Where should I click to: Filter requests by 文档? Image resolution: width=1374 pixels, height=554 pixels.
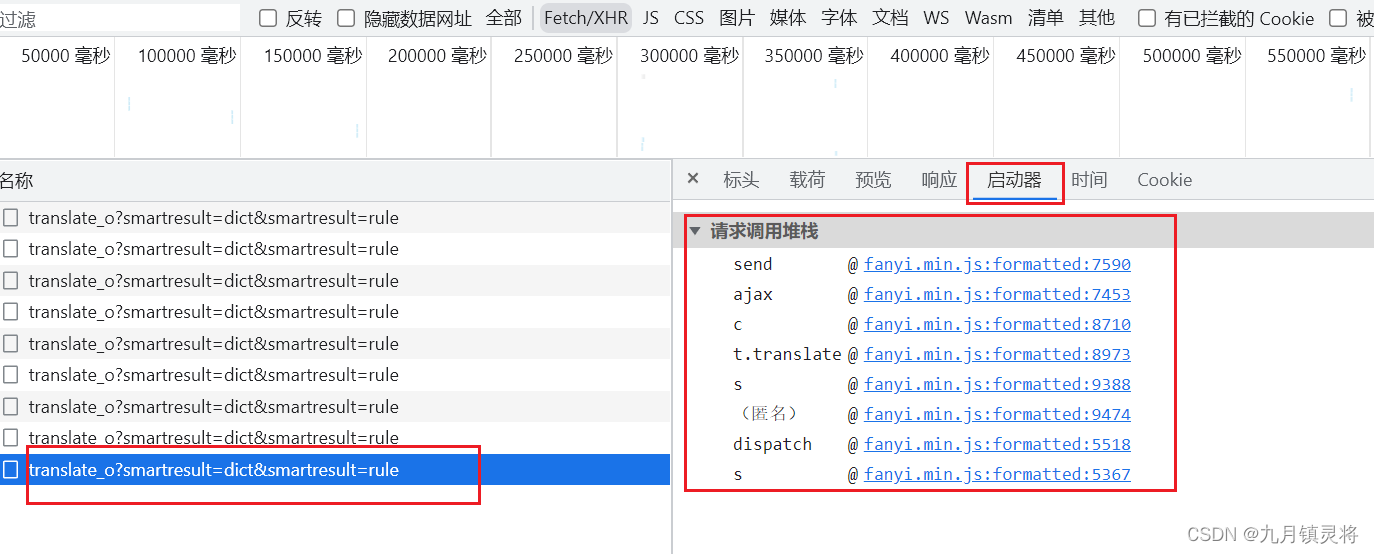tap(890, 18)
